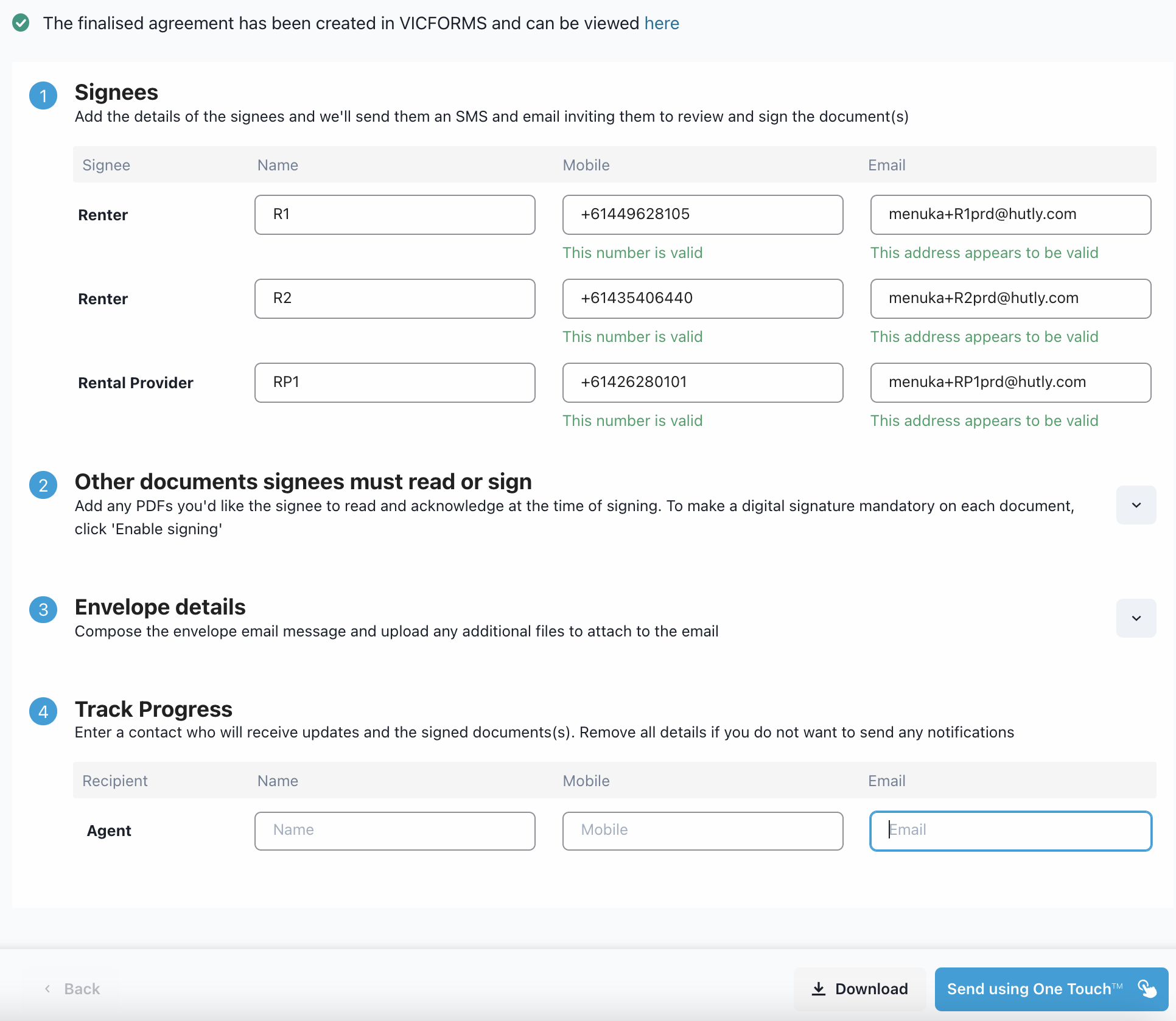The image size is (1176, 1021).
Task: Click the Rental Provider mobile number field
Action: pos(702,383)
